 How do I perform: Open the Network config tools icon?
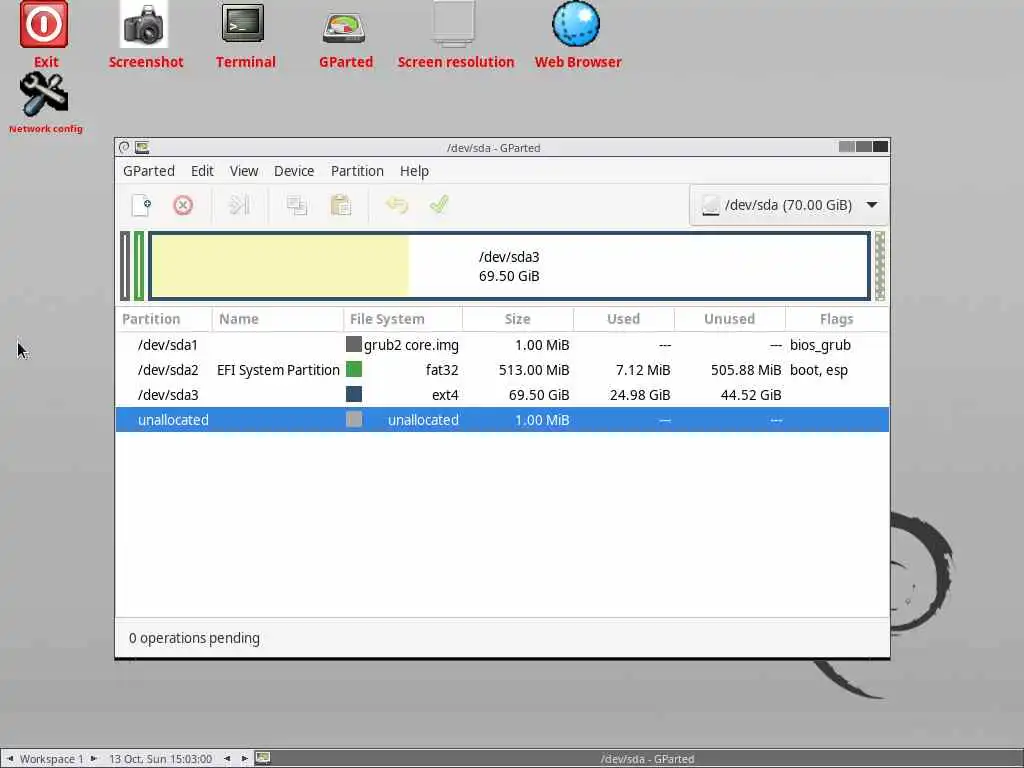44,94
